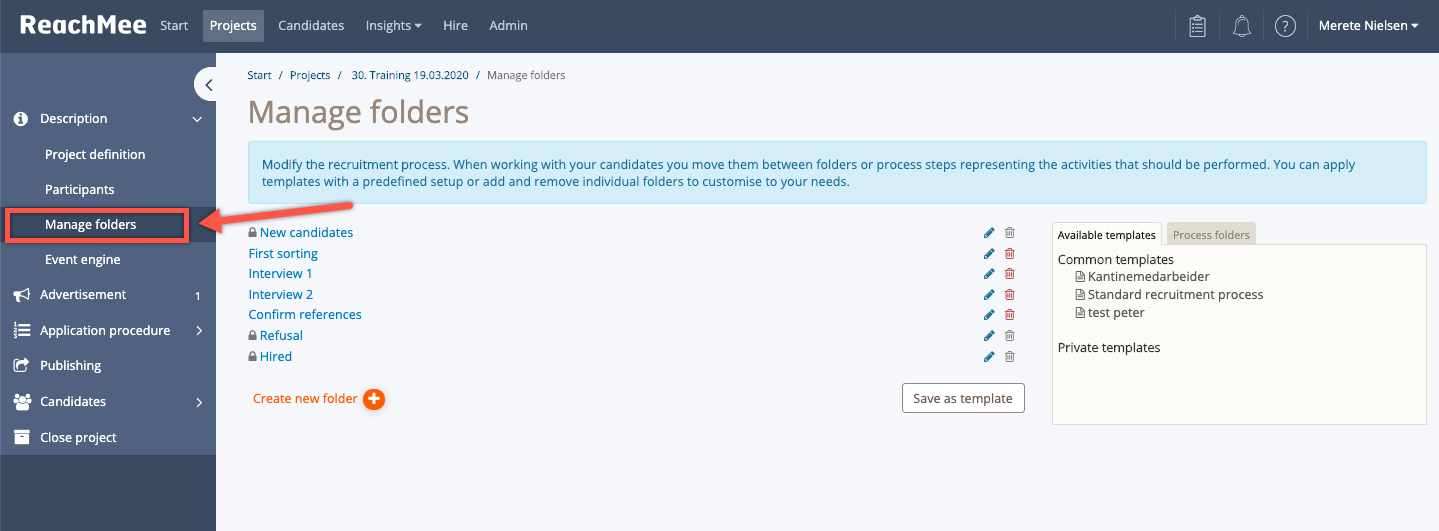
Task: Click the orange plus icon to create folder
Action: (374, 399)
